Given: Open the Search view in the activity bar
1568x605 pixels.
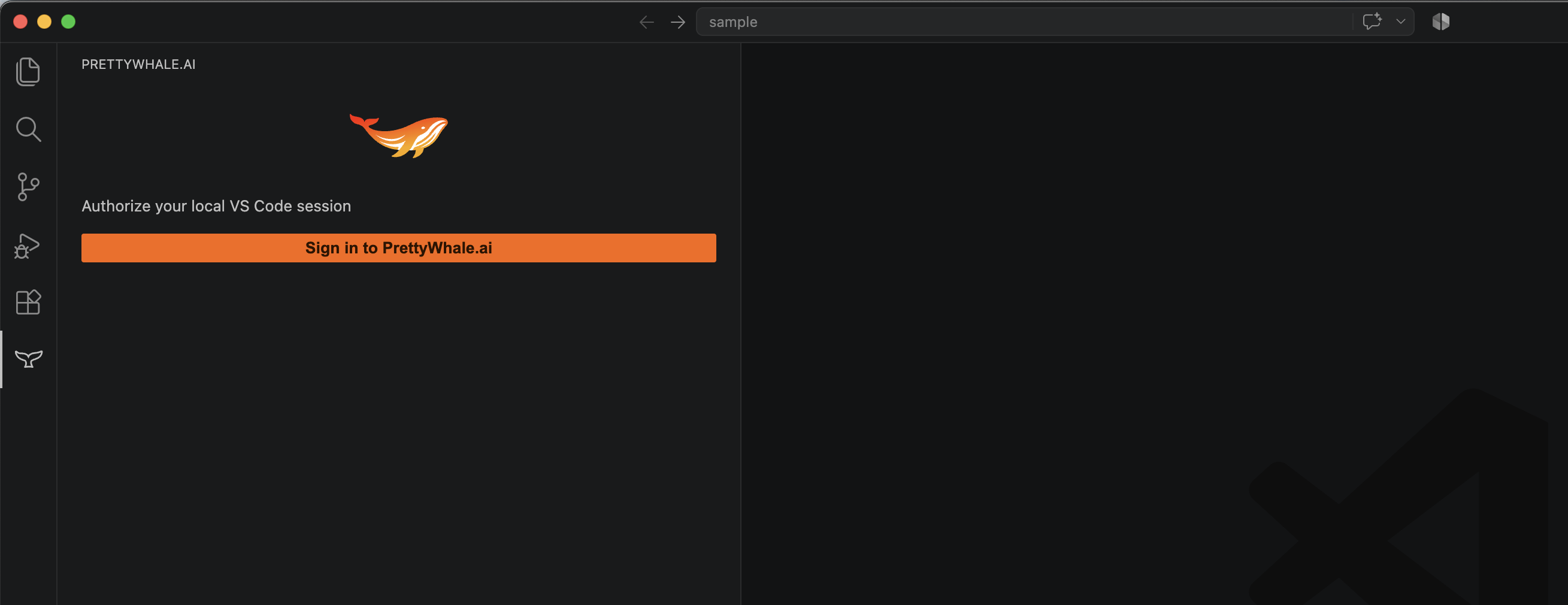Looking at the screenshot, I should (28, 129).
